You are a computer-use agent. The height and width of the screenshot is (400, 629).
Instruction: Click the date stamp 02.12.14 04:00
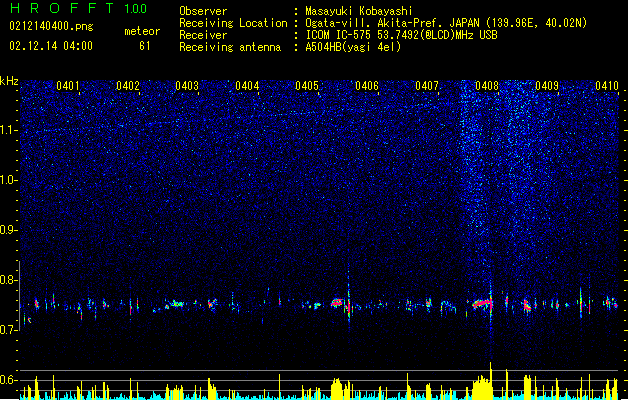pyautogui.click(x=51, y=46)
